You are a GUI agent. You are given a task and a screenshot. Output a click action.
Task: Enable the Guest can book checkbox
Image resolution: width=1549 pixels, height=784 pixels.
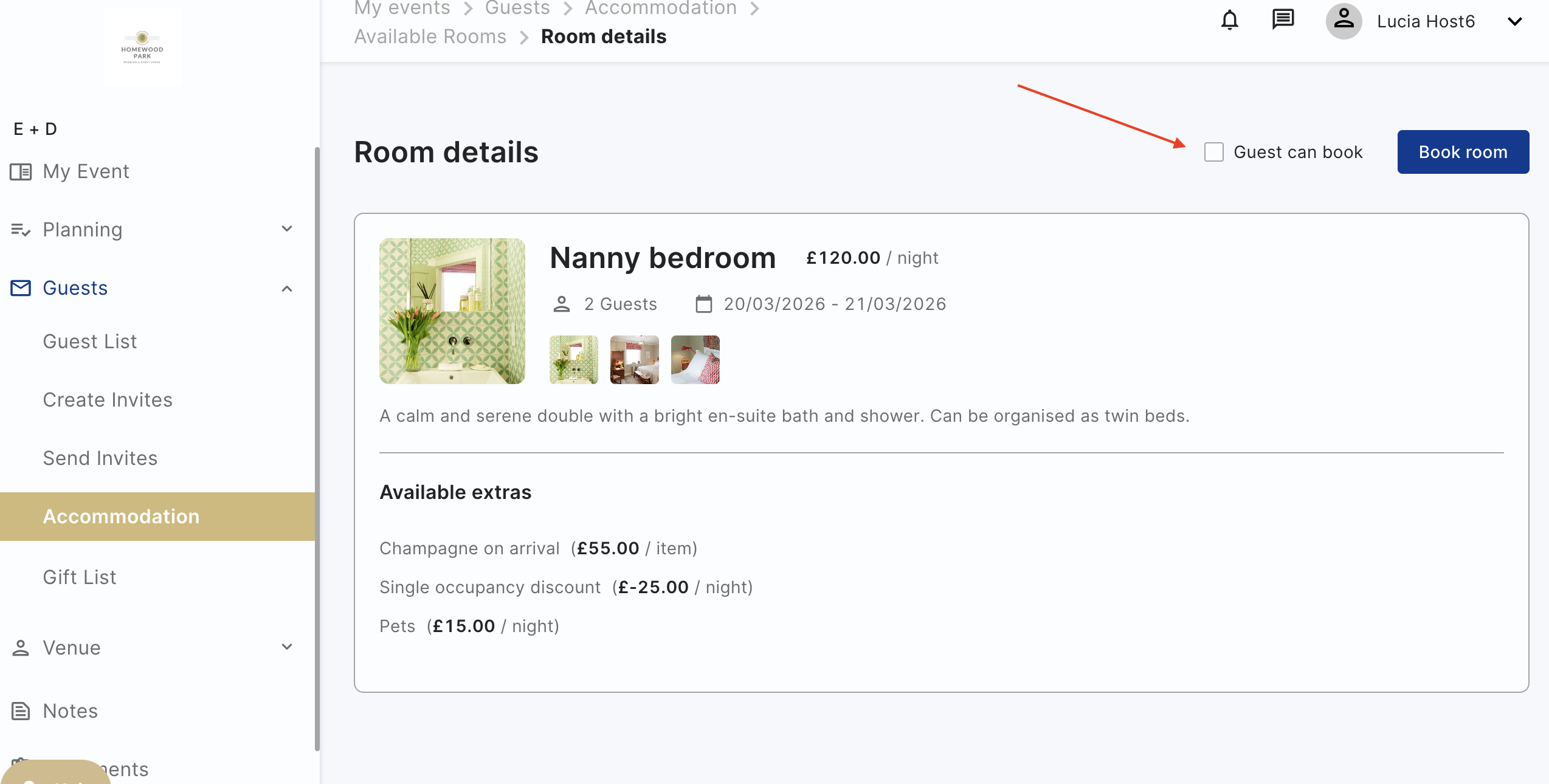click(1214, 152)
